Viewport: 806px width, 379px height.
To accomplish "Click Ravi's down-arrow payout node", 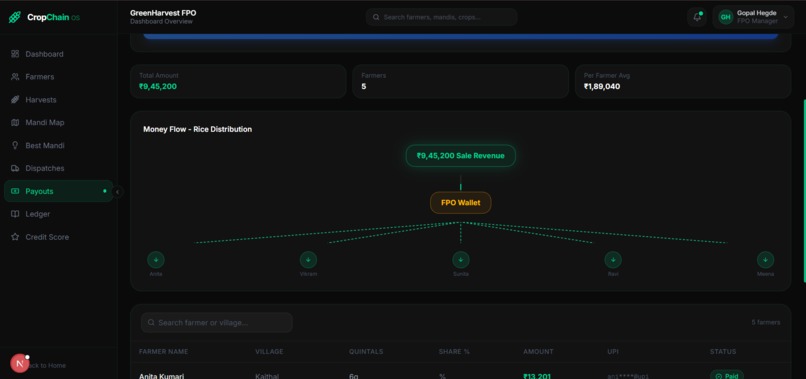I will pyautogui.click(x=613, y=260).
